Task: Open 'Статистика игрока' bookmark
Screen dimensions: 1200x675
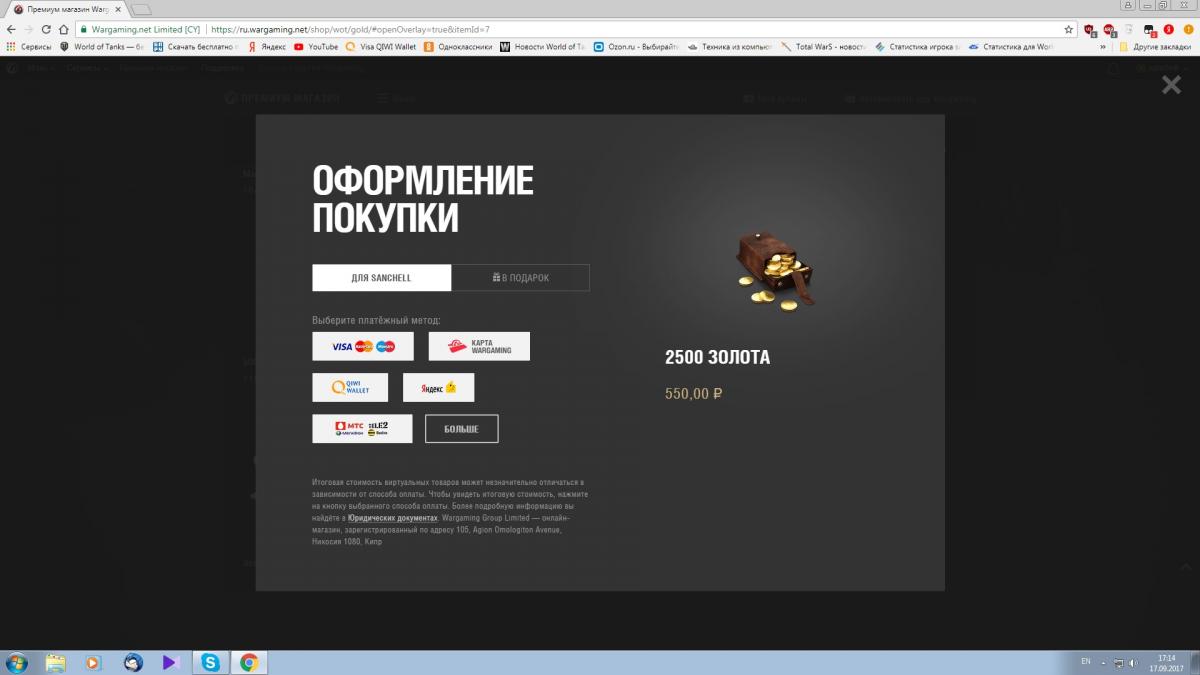Action: tap(918, 46)
